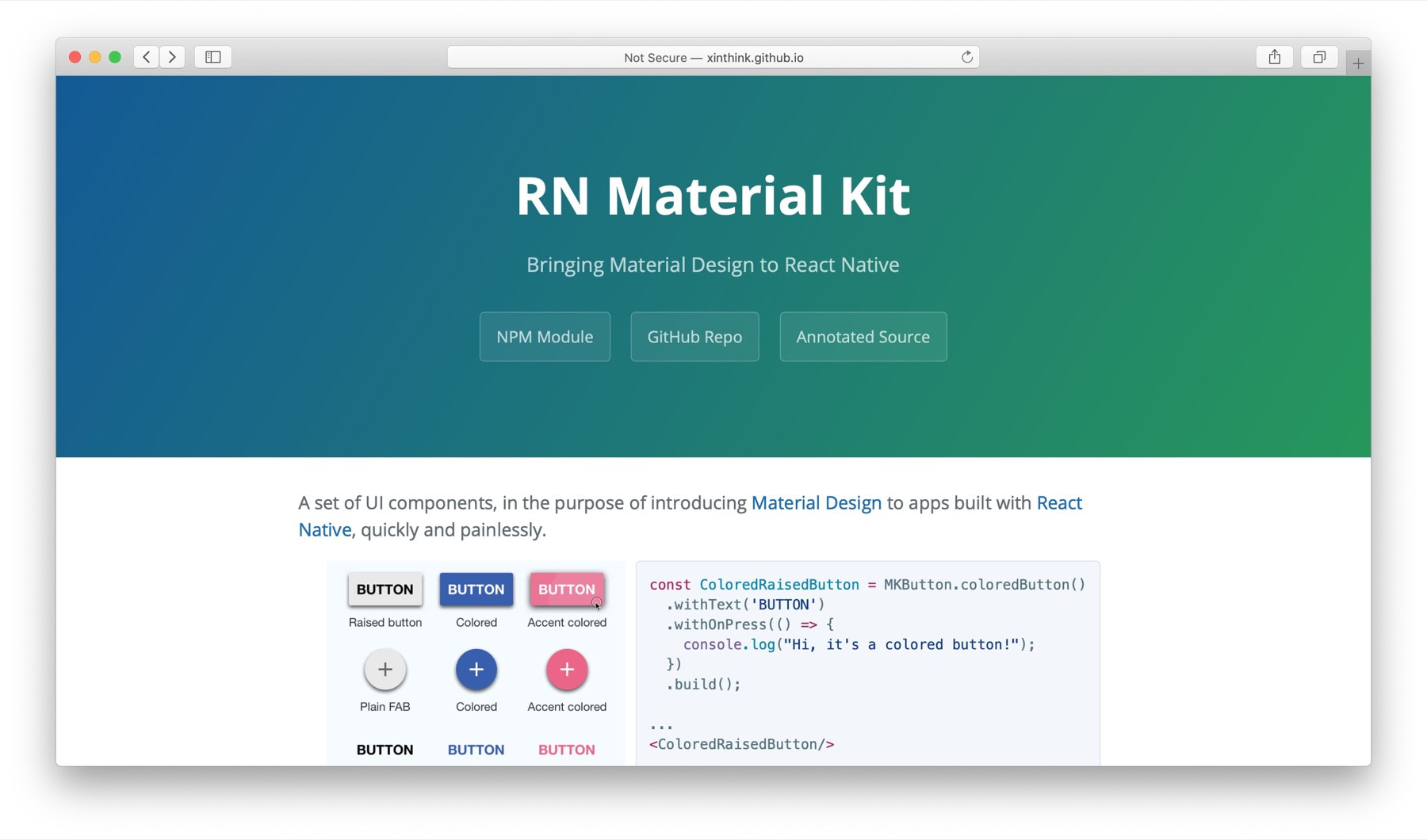Click the 'Bringing Material Design to React Native' subtitle
The width and height of the screenshot is (1427, 840).
[713, 265]
